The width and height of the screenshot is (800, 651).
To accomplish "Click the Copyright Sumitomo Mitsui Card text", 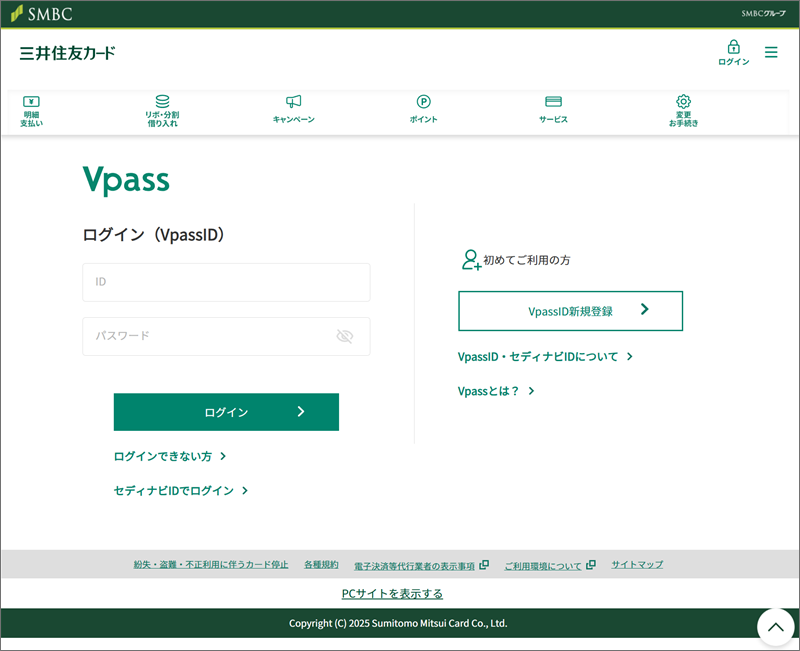I will [x=398, y=623].
